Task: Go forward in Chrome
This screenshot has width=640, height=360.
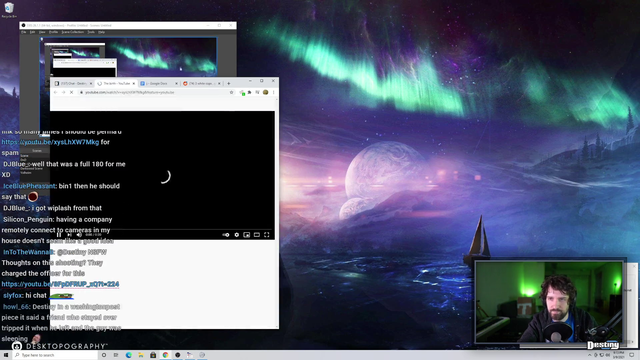Action: click(63, 92)
